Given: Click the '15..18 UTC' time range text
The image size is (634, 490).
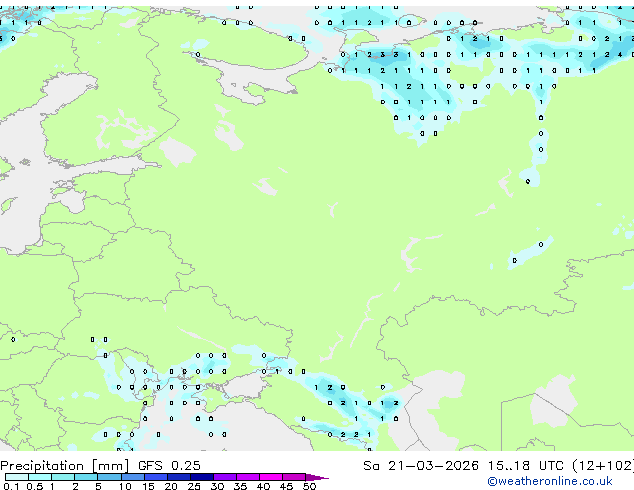Looking at the screenshot, I should pyautogui.click(x=526, y=465).
